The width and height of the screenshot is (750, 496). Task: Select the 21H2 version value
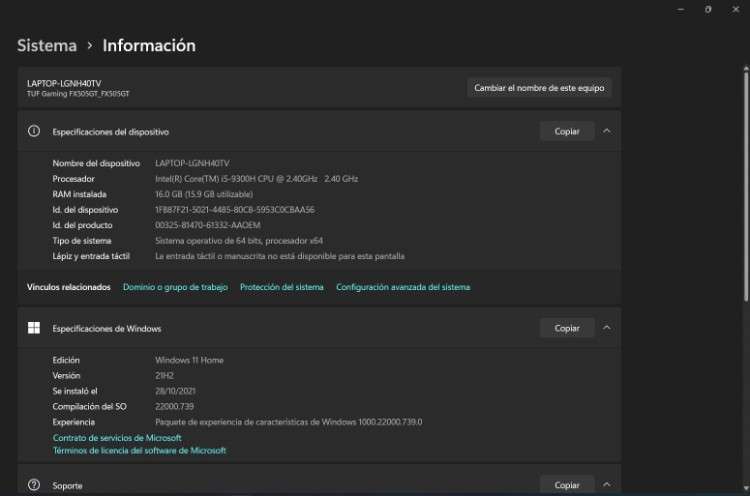coord(164,375)
